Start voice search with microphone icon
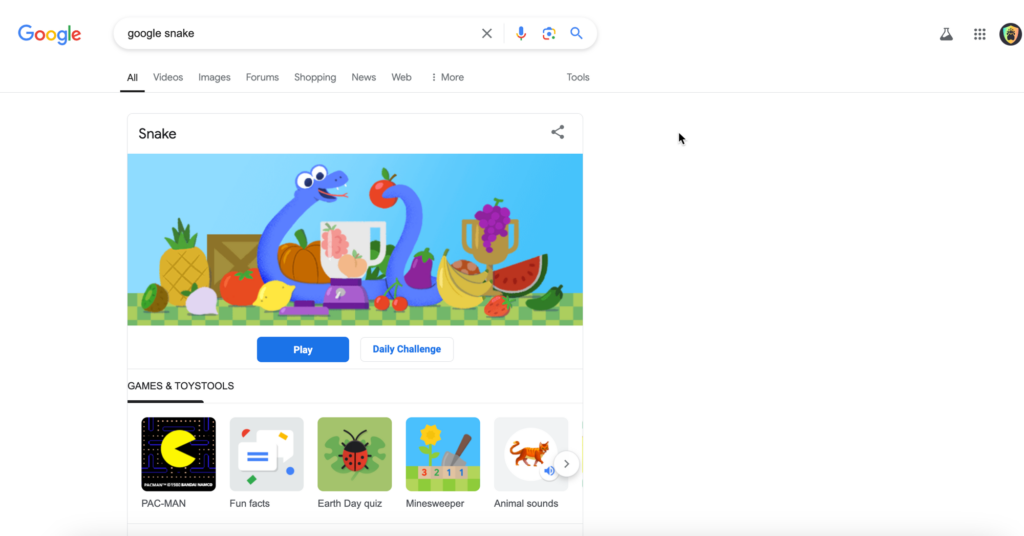 click(520, 33)
